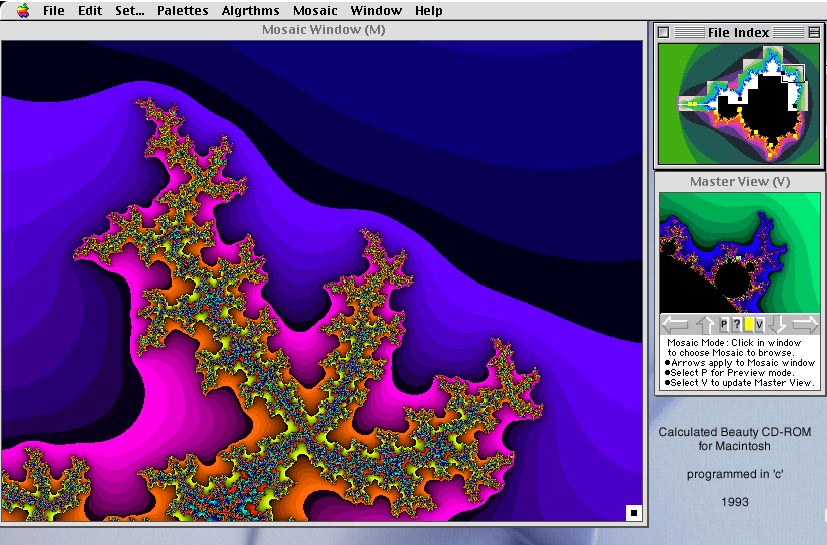Open the Edit menu
This screenshot has width=827, height=545.
point(90,11)
